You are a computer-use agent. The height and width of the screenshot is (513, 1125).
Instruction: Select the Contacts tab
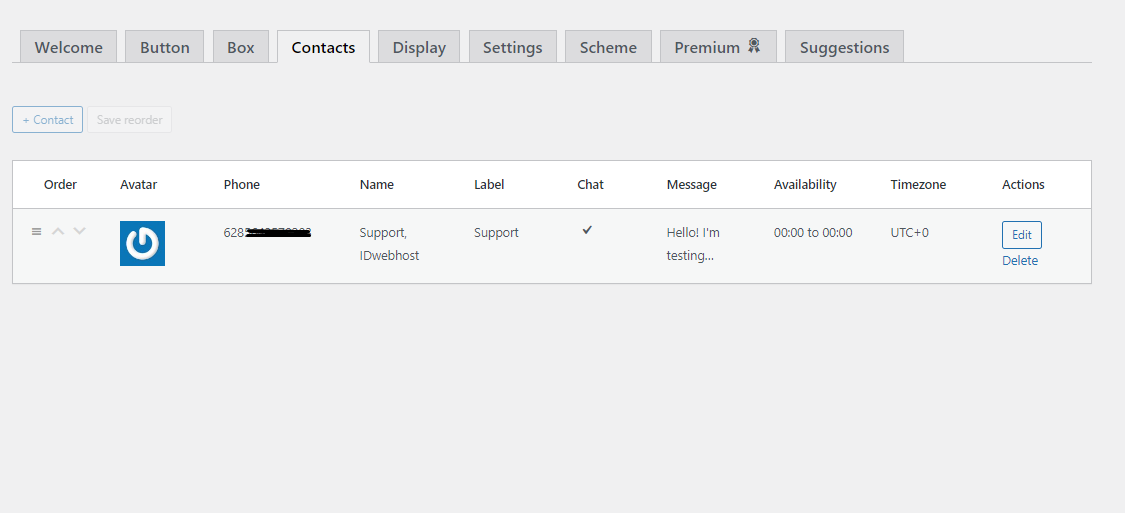323,47
